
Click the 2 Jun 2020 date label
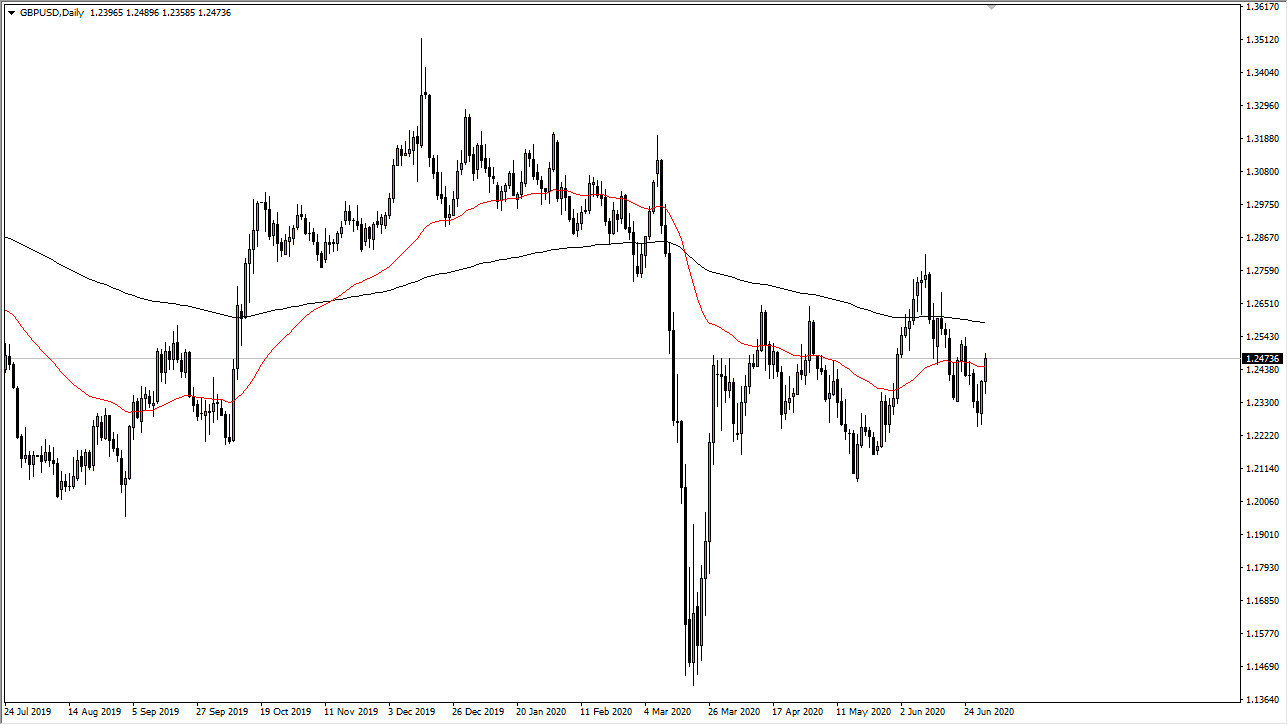[923, 713]
